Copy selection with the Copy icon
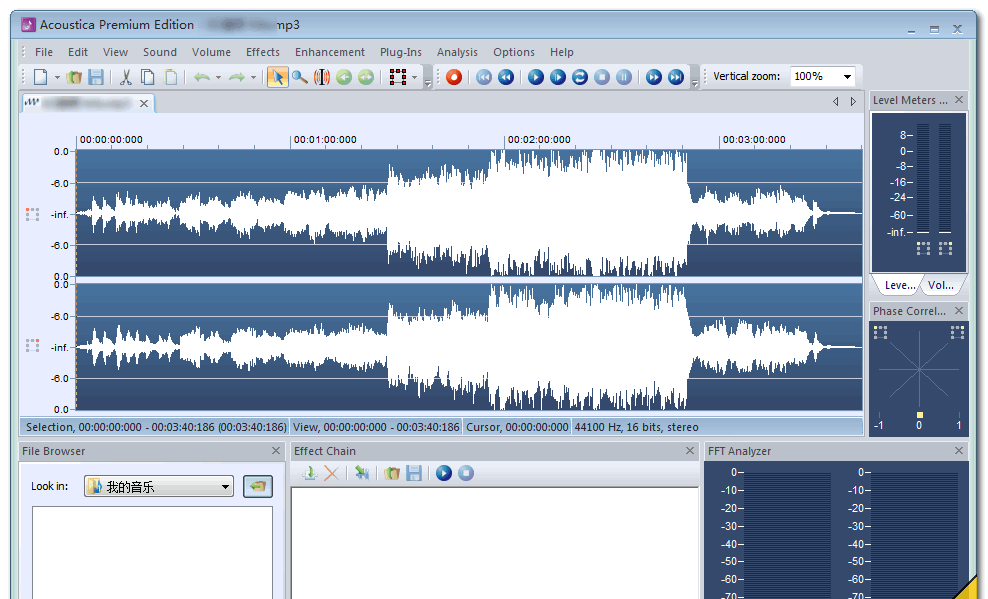The height and width of the screenshot is (599, 988). pos(147,77)
